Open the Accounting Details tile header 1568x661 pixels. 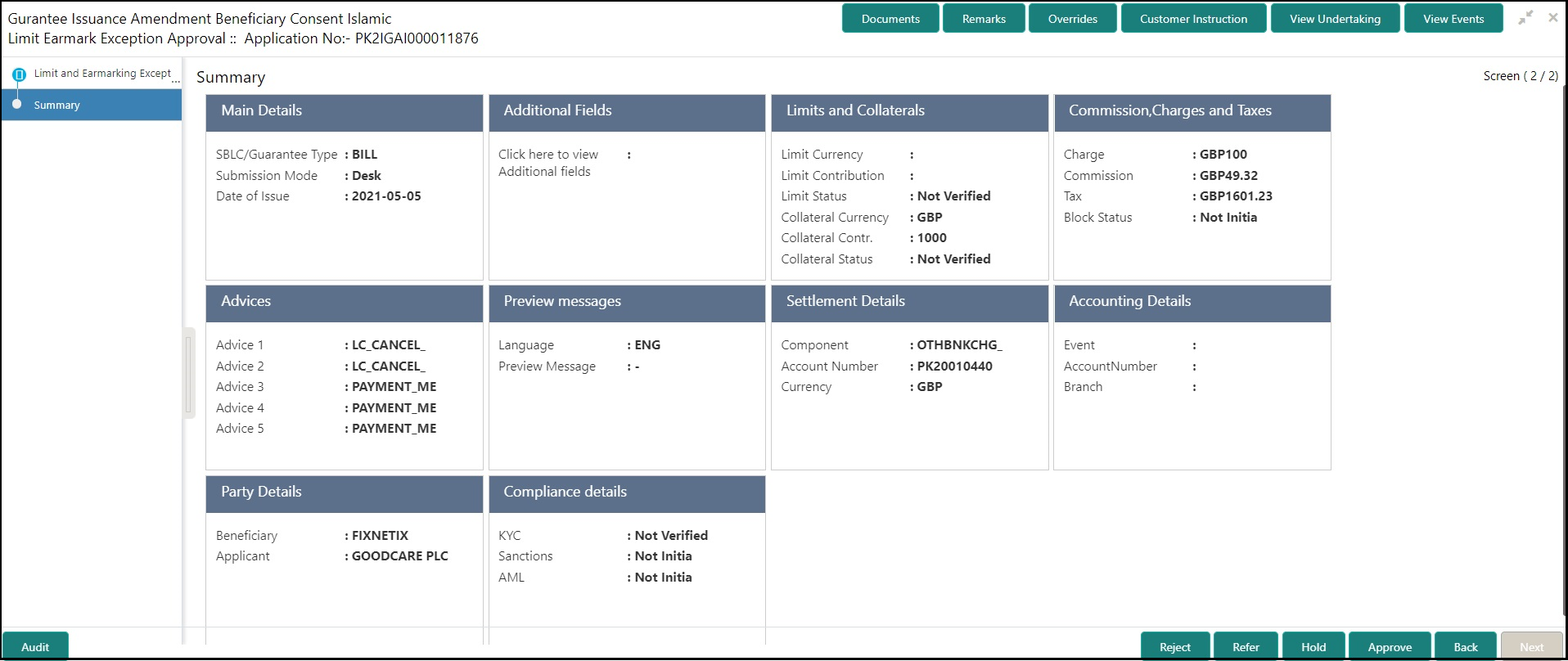coord(1192,304)
